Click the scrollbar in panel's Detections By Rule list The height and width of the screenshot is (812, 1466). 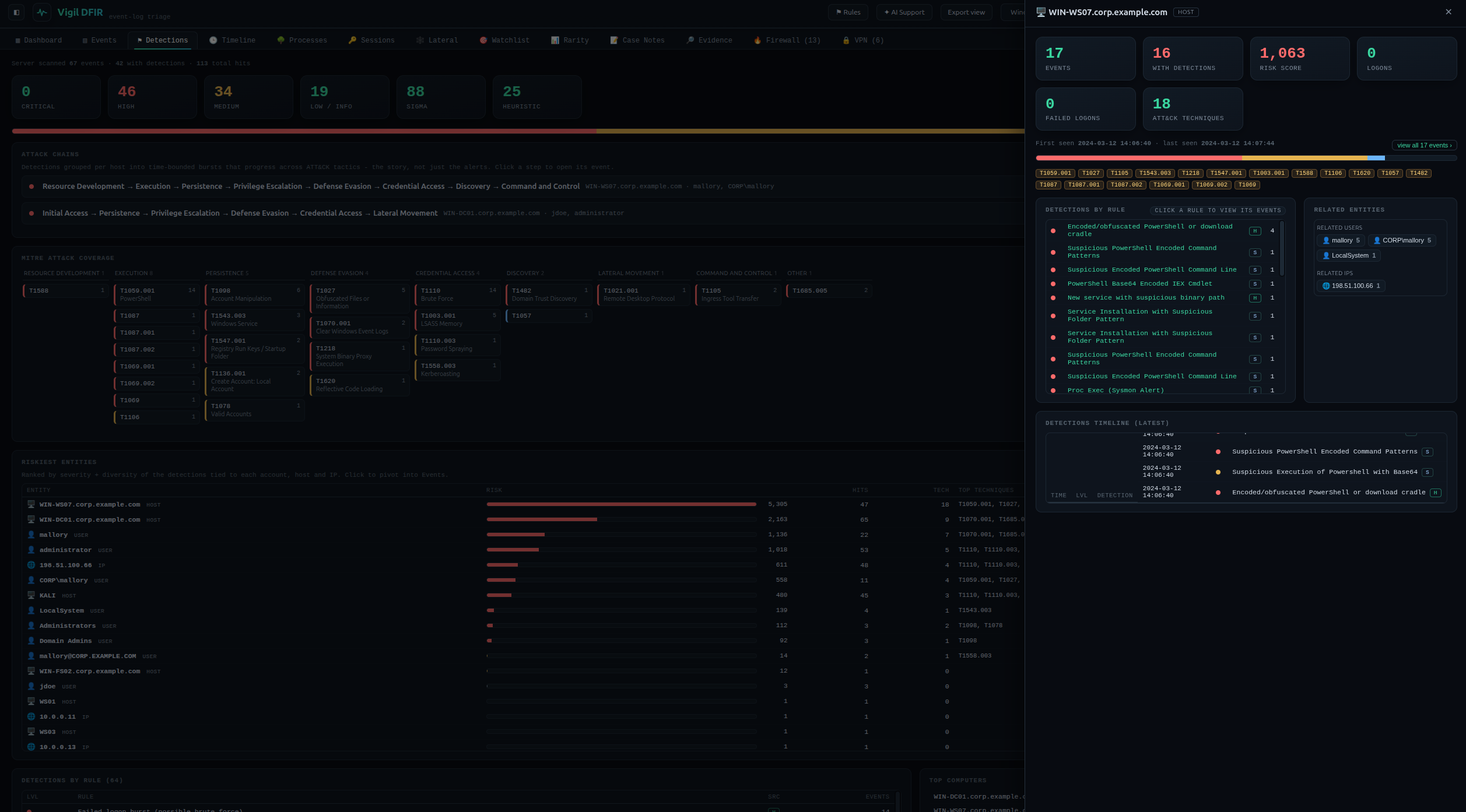click(1282, 248)
